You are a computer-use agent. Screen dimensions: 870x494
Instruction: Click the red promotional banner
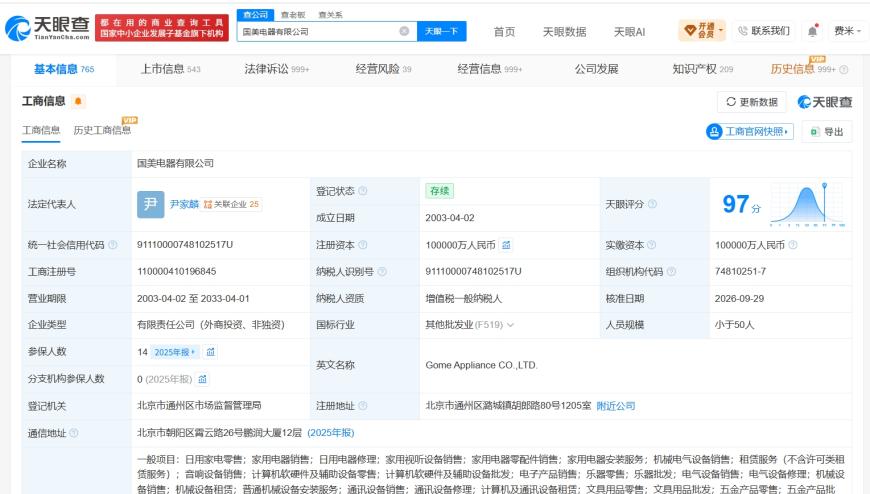click(x=162, y=28)
